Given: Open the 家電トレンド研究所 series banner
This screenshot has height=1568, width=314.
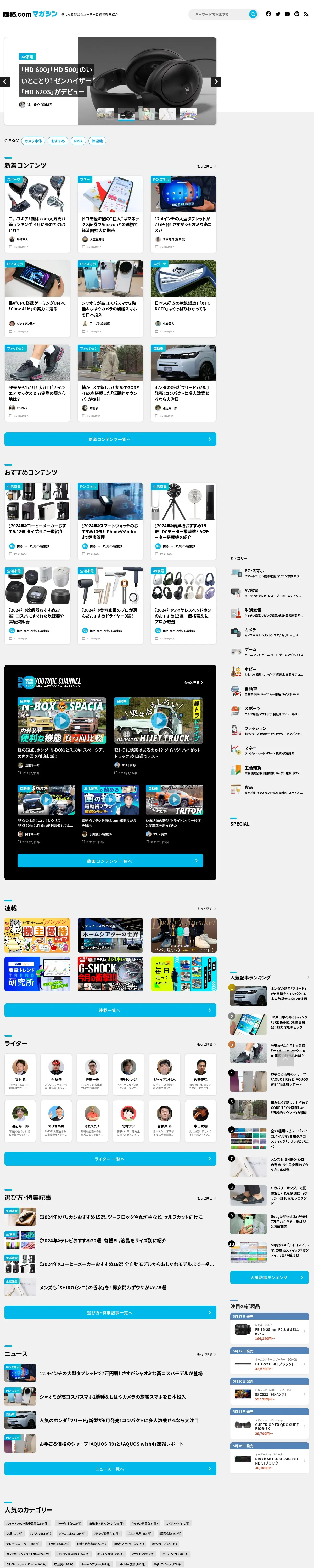Looking at the screenshot, I should 37,974.
